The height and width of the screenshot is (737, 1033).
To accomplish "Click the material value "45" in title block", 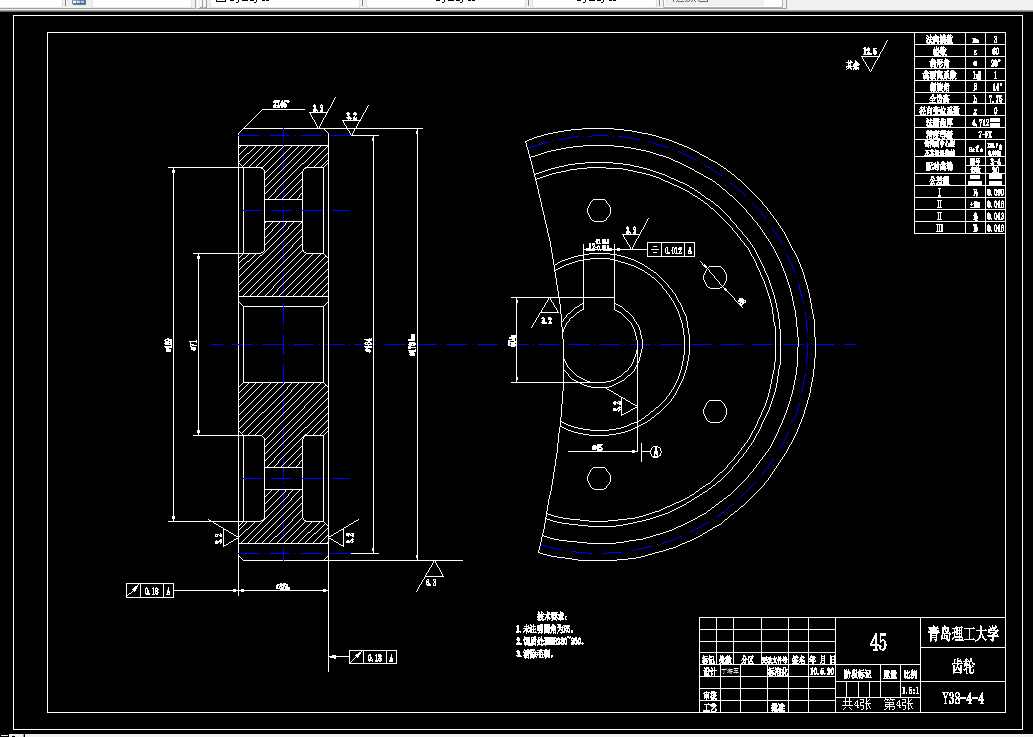I will (x=878, y=641).
